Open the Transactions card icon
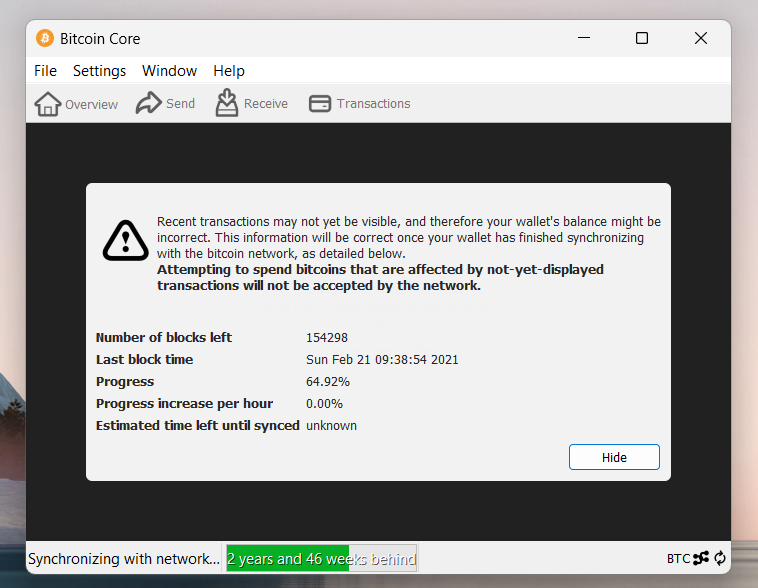This screenshot has height=588, width=758. [x=320, y=103]
